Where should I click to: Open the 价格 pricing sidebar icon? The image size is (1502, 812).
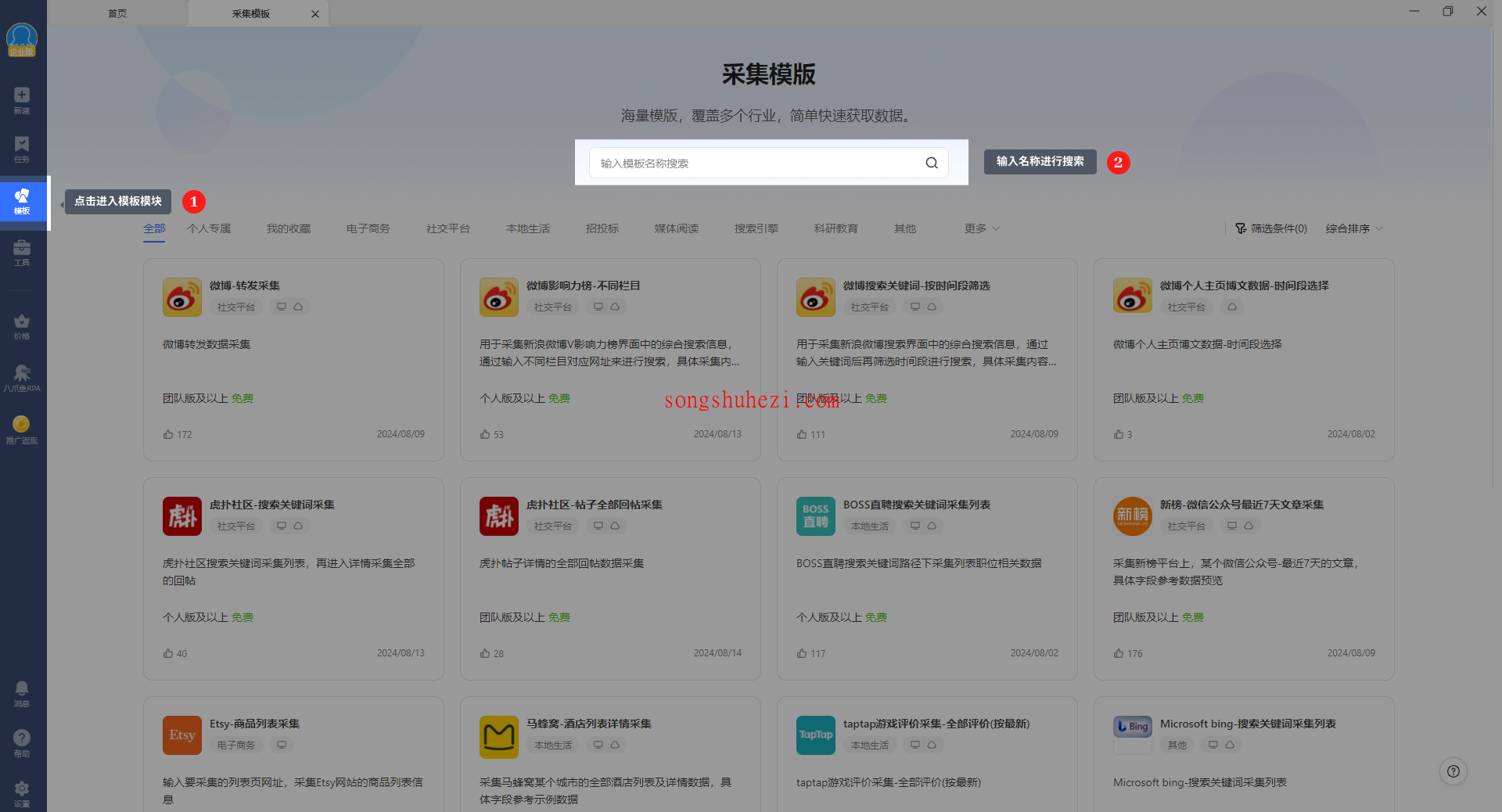point(22,327)
